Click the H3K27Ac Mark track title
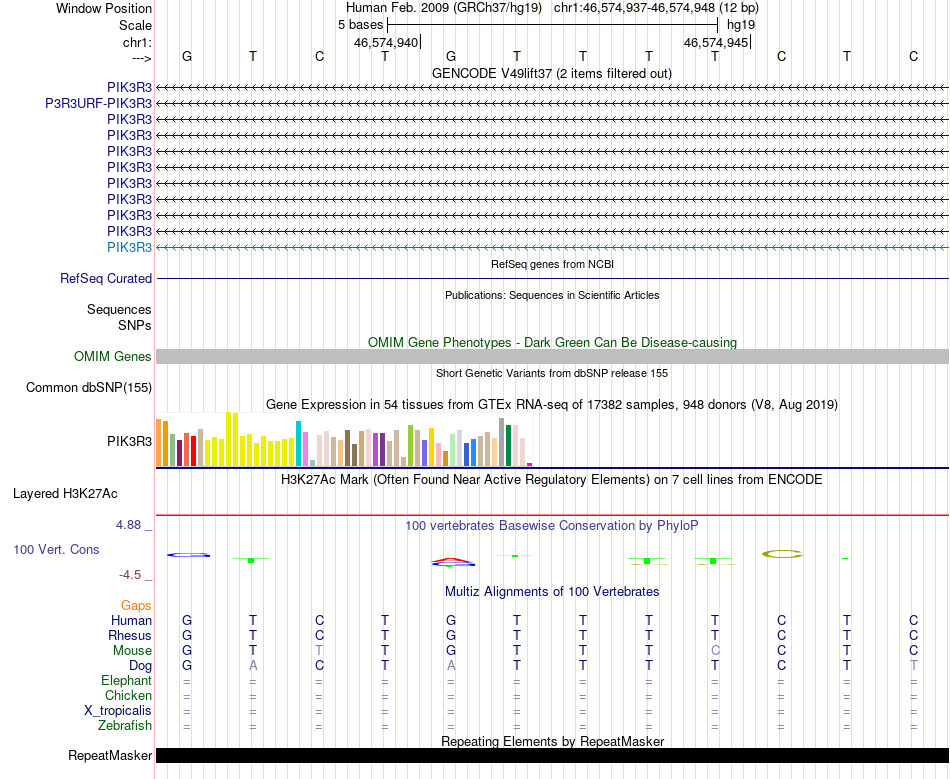This screenshot has height=779, width=950. tap(551, 480)
